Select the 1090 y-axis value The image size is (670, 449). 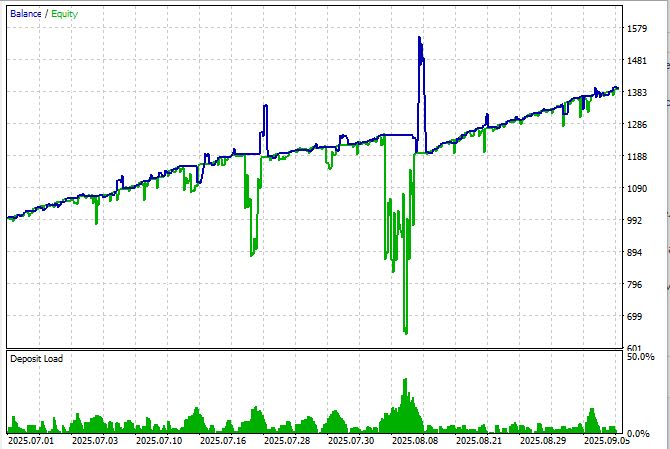(x=637, y=188)
